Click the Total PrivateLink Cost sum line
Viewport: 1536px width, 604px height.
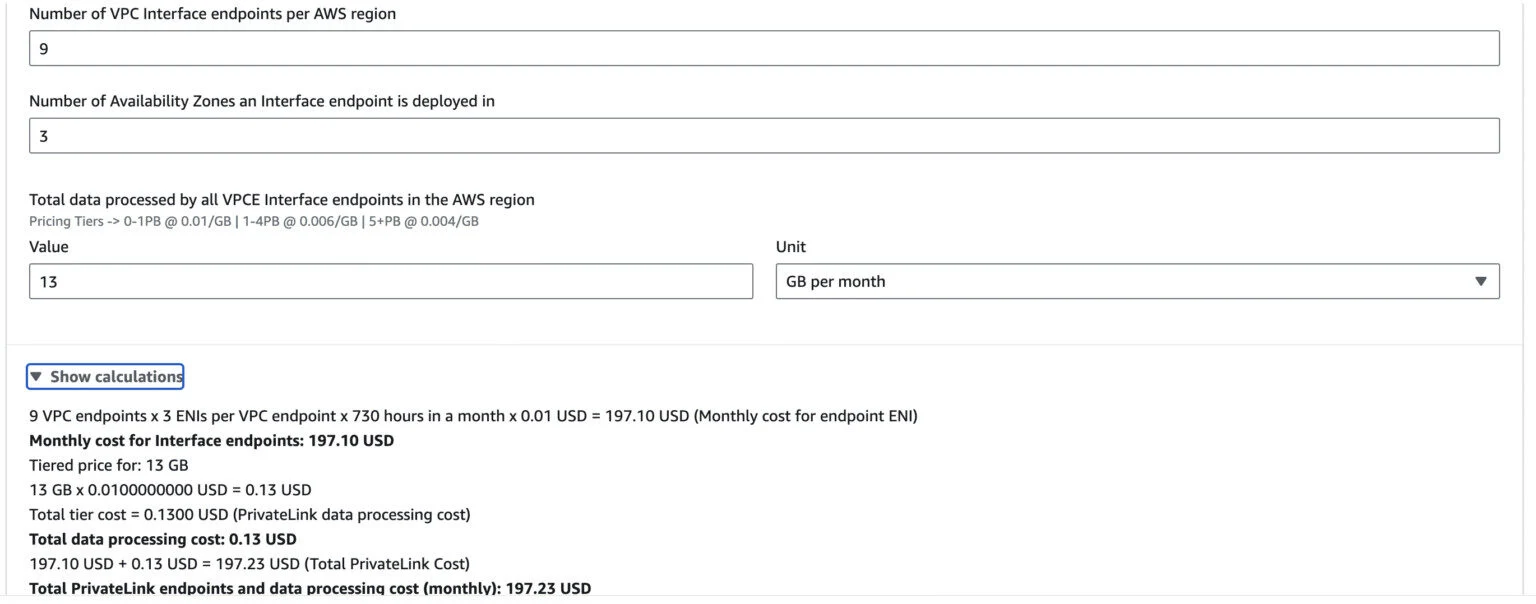pyautogui.click(x=250, y=564)
